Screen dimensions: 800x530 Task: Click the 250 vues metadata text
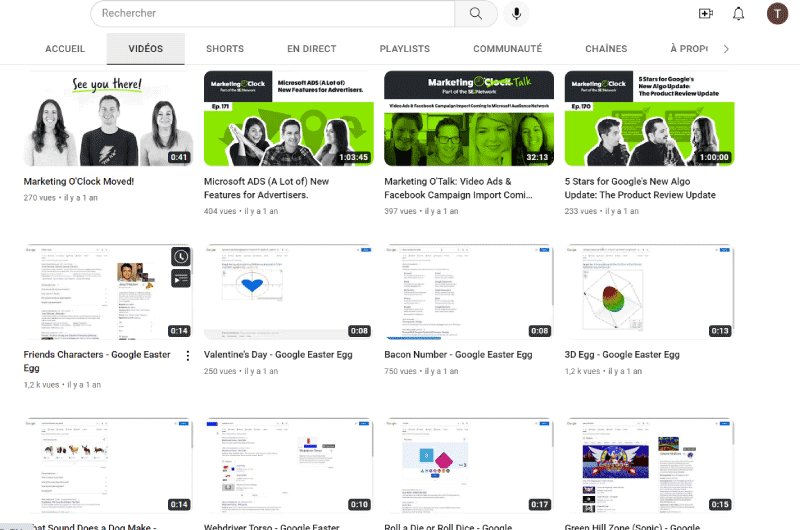click(220, 371)
